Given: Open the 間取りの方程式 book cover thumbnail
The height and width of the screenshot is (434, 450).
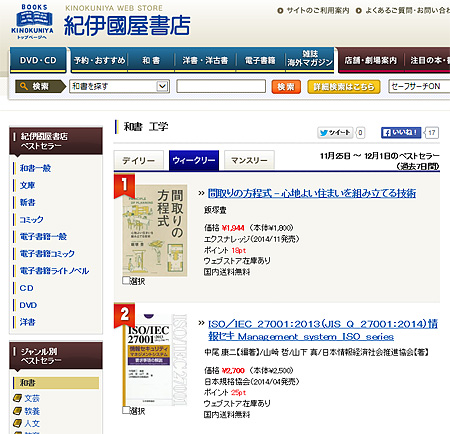Looking at the screenshot, I should pyautogui.click(x=155, y=231).
